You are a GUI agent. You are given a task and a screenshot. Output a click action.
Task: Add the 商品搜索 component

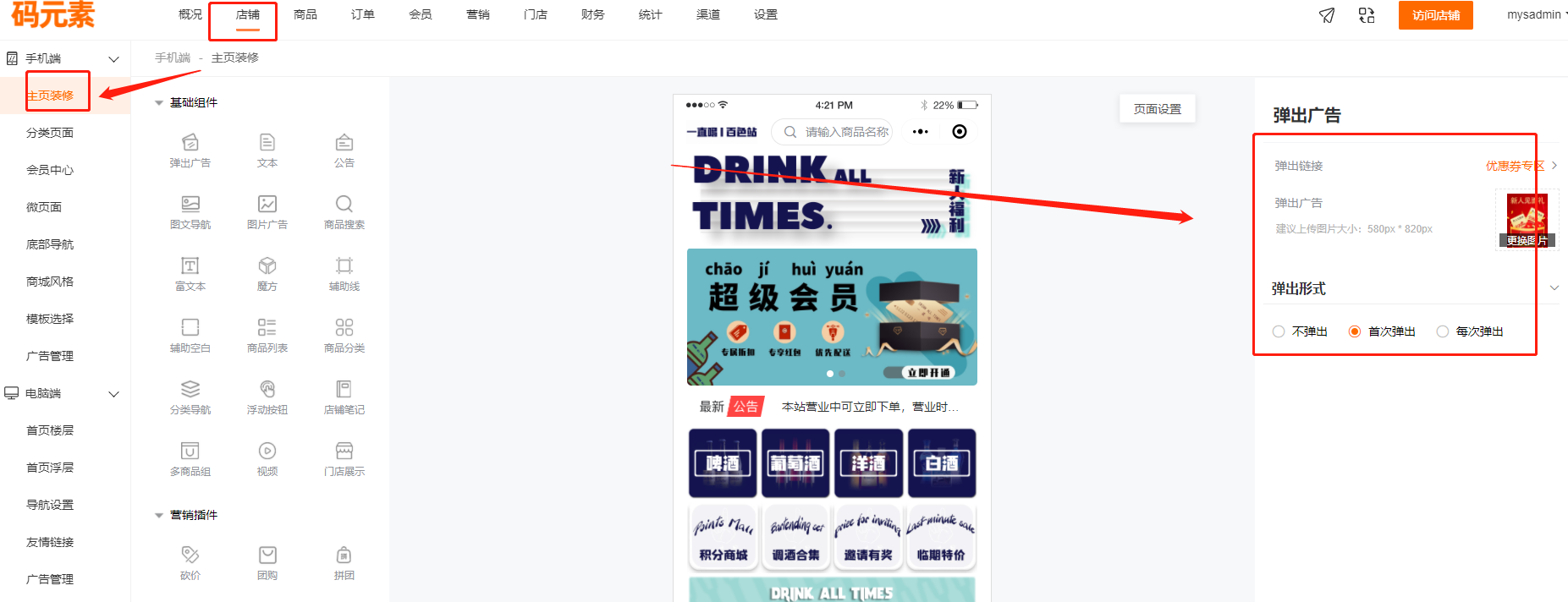click(x=344, y=212)
